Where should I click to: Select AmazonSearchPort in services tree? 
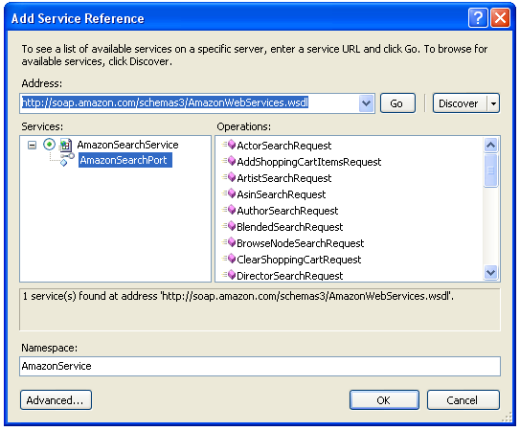125,160
